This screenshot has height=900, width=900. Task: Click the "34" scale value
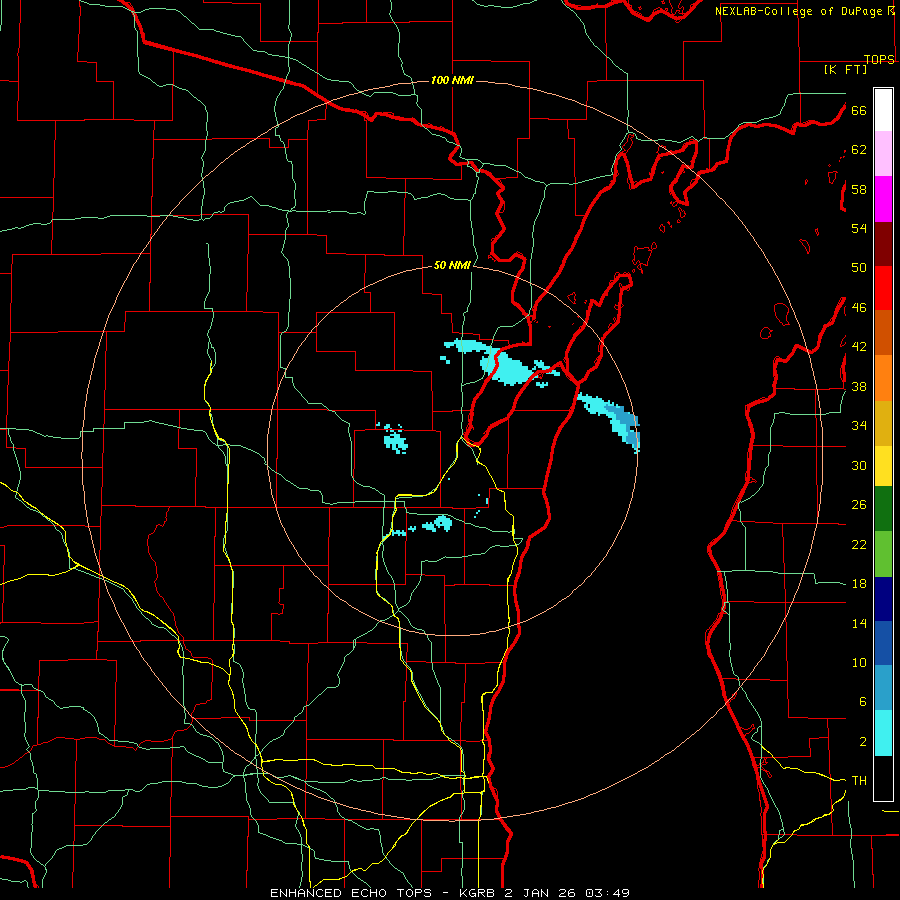pos(859,425)
